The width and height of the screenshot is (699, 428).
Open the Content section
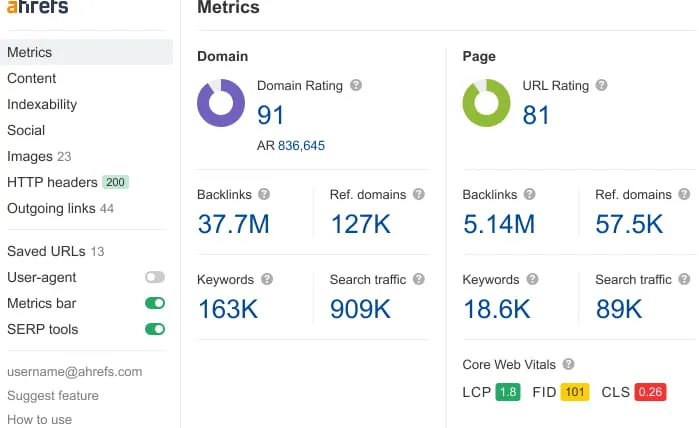point(32,78)
